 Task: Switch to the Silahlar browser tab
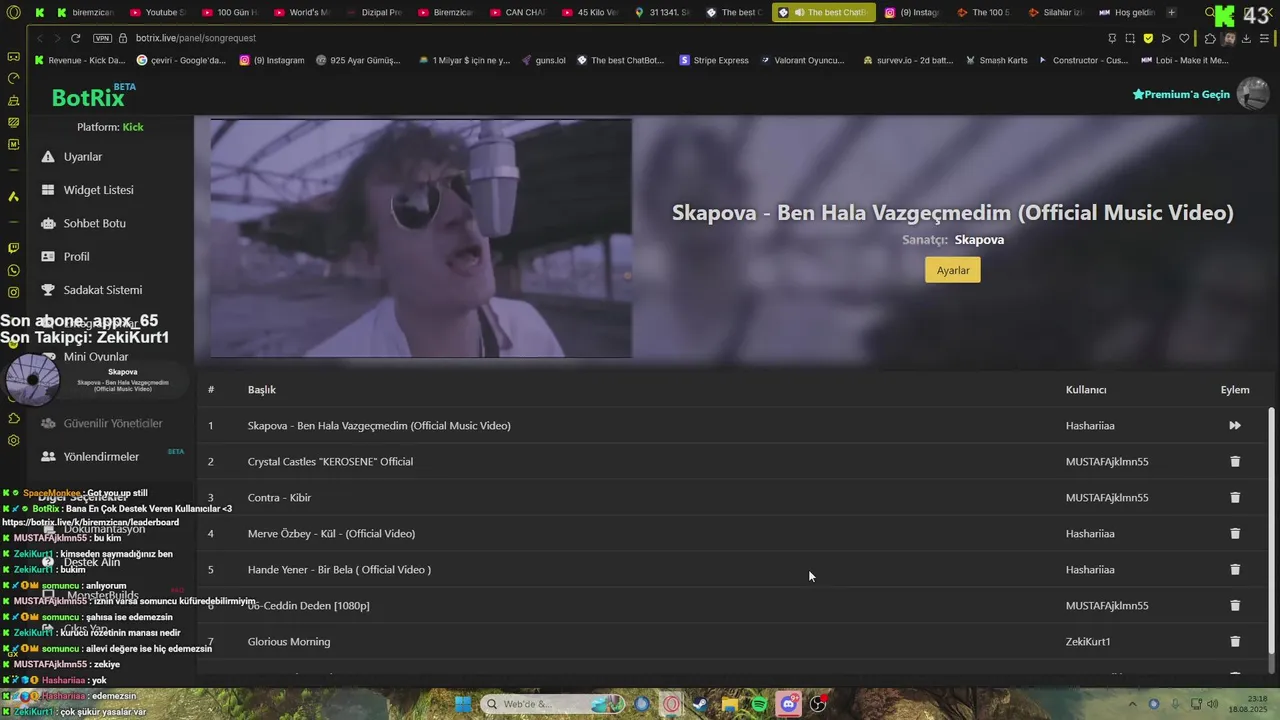pos(1055,12)
